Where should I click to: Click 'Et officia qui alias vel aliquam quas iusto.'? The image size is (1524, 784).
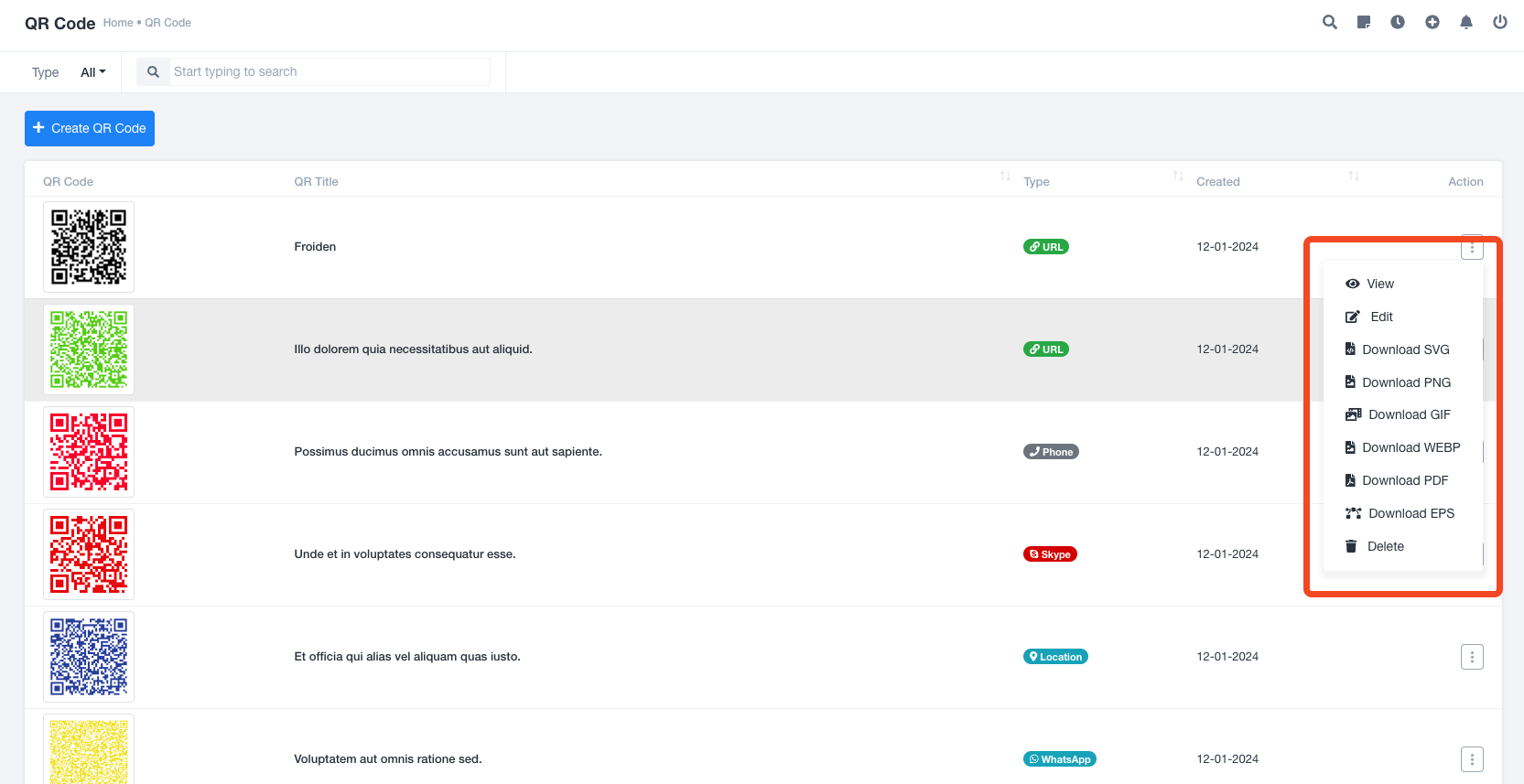click(x=407, y=657)
